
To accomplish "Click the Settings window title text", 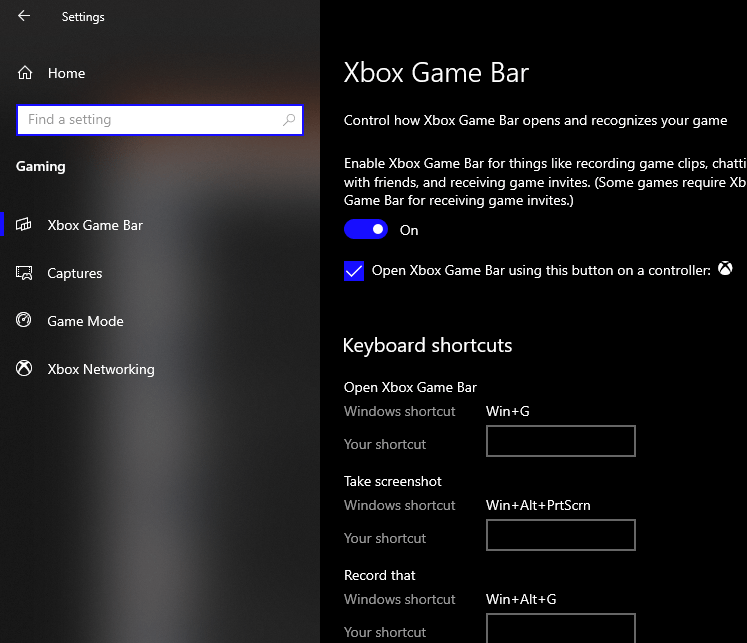I will 83,17.
